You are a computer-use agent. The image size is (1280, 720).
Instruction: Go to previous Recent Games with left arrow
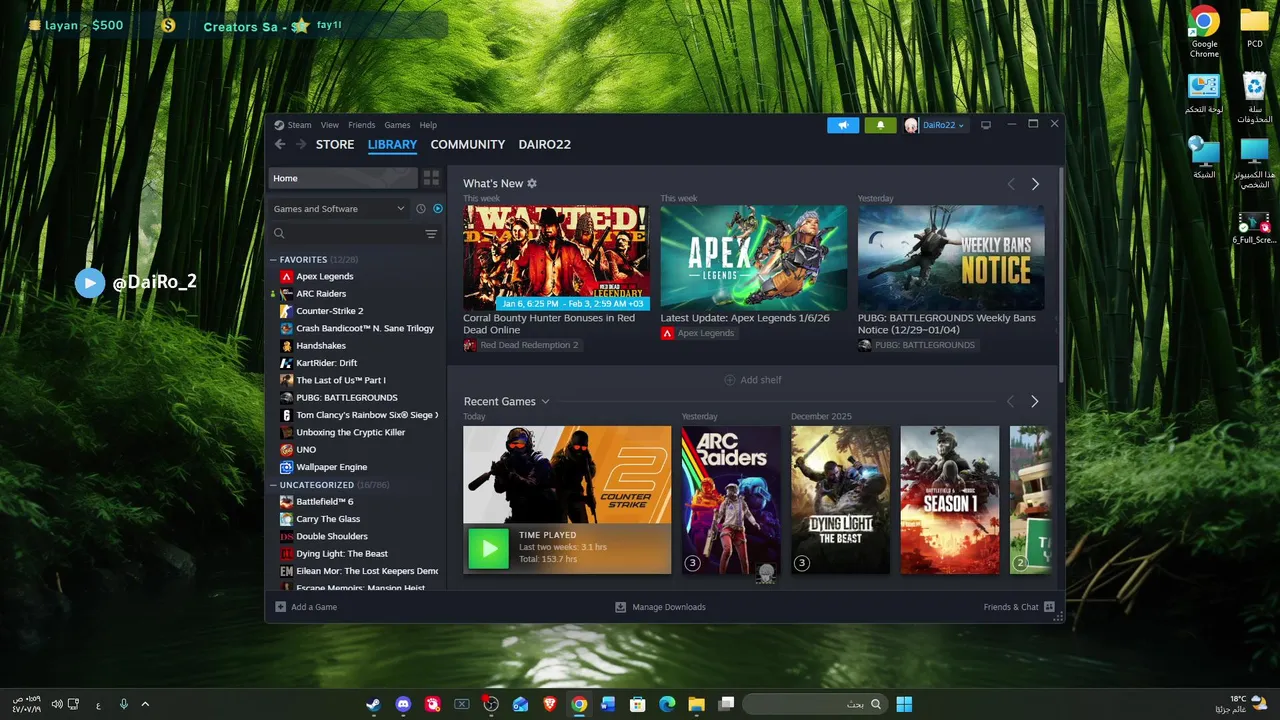pyautogui.click(x=1010, y=401)
